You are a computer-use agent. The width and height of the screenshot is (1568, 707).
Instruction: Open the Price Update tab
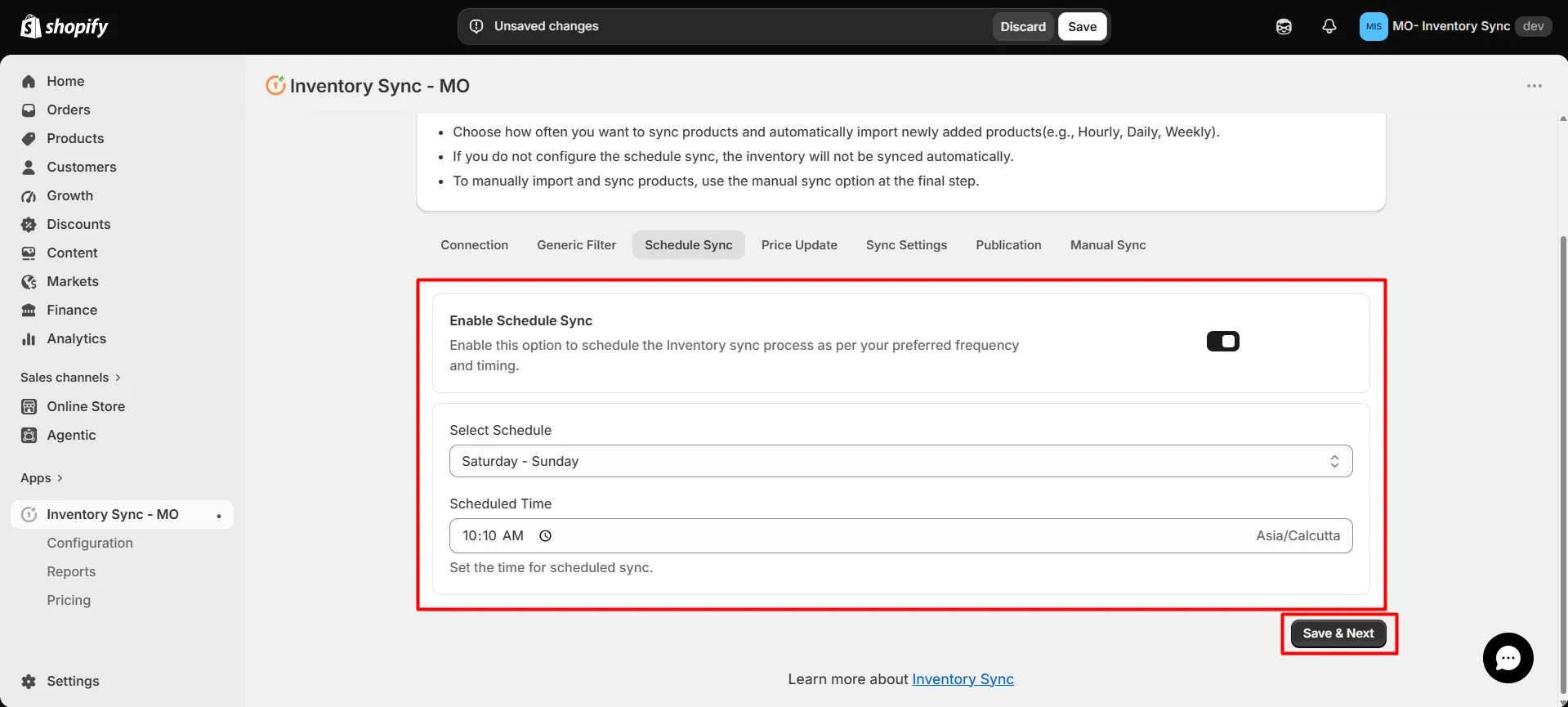point(799,245)
